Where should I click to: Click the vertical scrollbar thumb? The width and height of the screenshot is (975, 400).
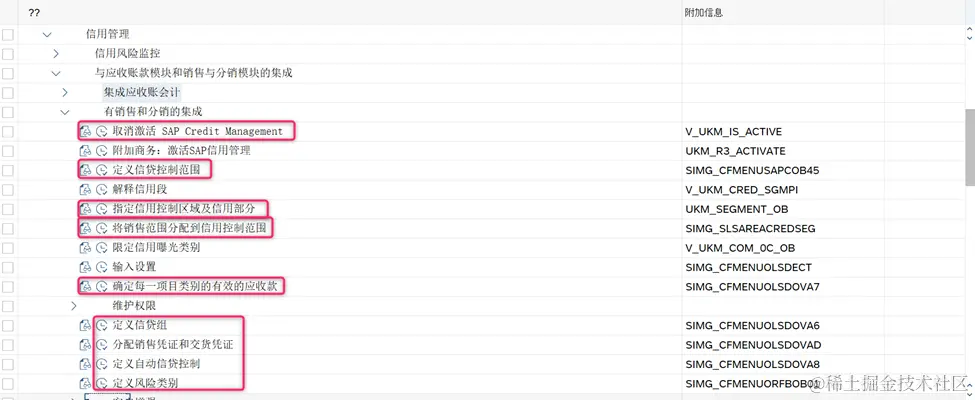(x=969, y=147)
